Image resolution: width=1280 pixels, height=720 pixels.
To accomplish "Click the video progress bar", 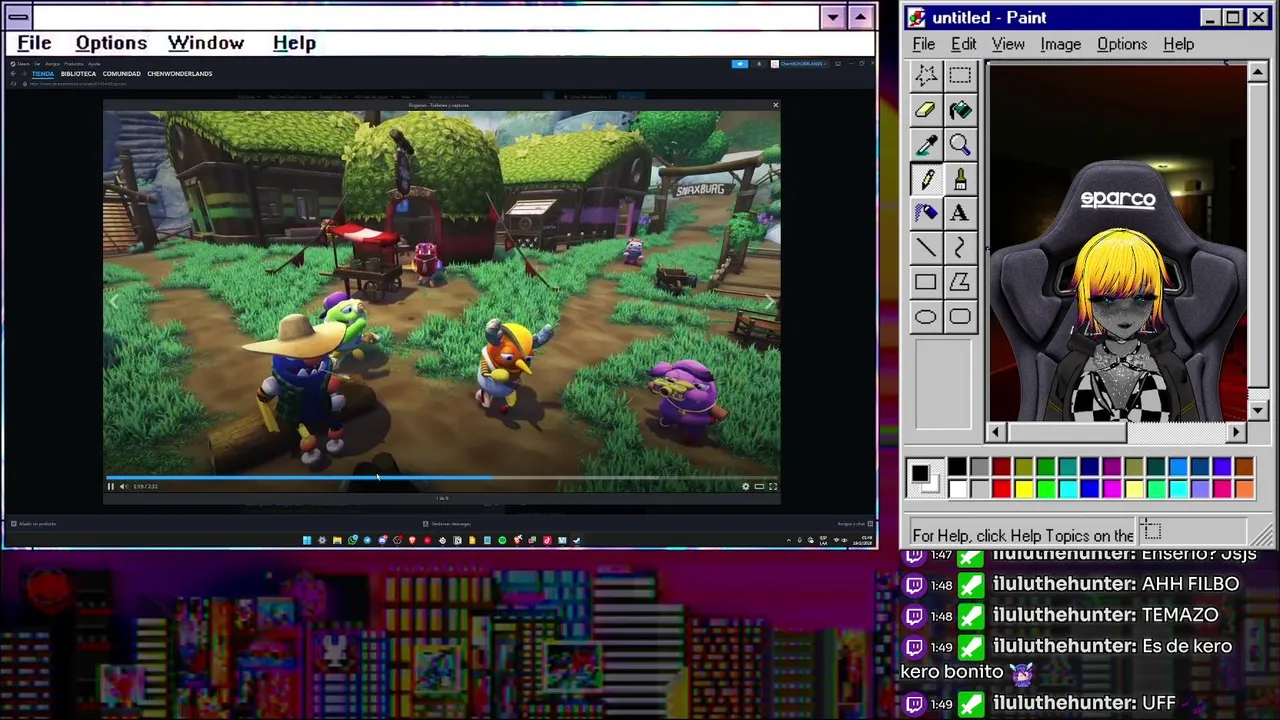I will 442,478.
